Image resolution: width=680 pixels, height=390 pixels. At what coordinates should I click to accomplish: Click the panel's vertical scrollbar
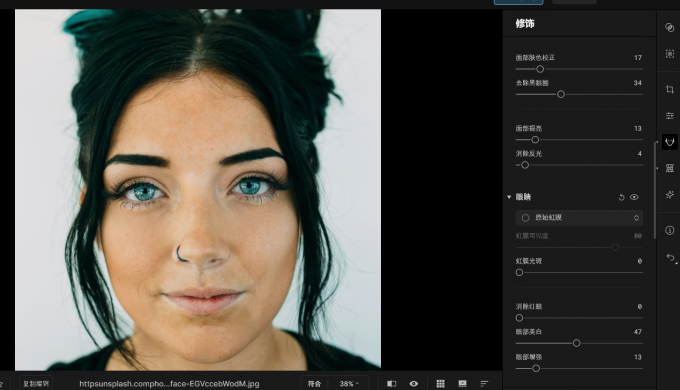[x=655, y=189]
